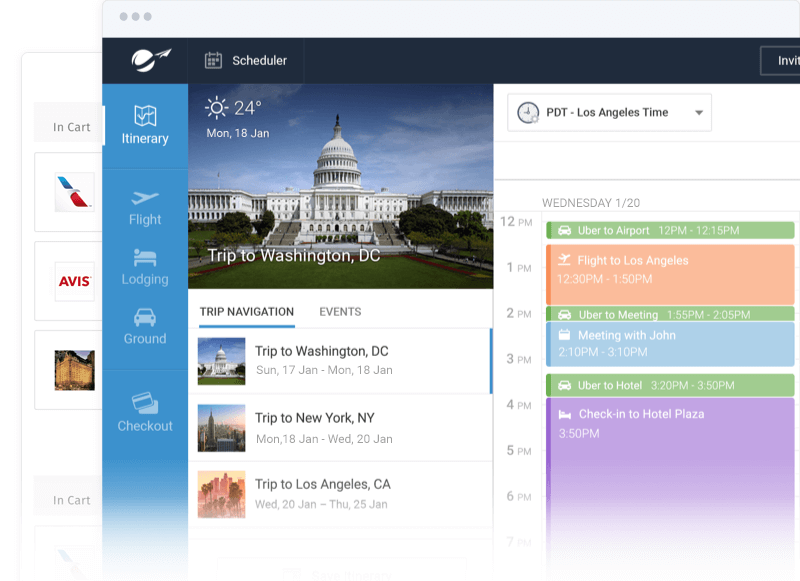Switch to the Events tab
This screenshot has width=800, height=581.
[340, 312]
